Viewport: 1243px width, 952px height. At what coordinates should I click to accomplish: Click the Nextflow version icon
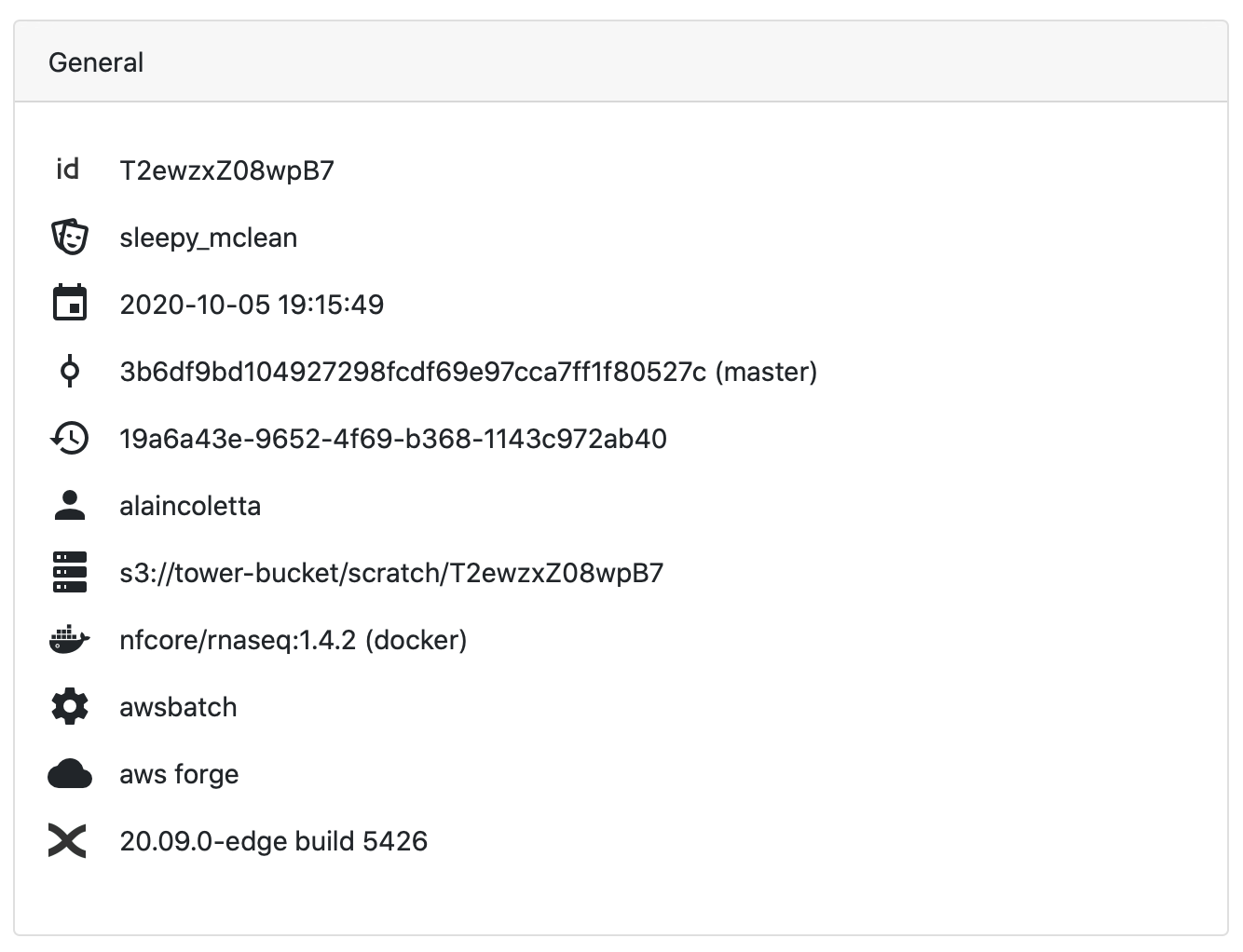pos(67,841)
